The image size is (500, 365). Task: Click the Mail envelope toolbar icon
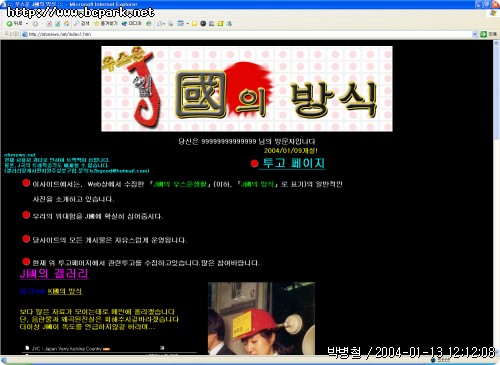point(160,24)
